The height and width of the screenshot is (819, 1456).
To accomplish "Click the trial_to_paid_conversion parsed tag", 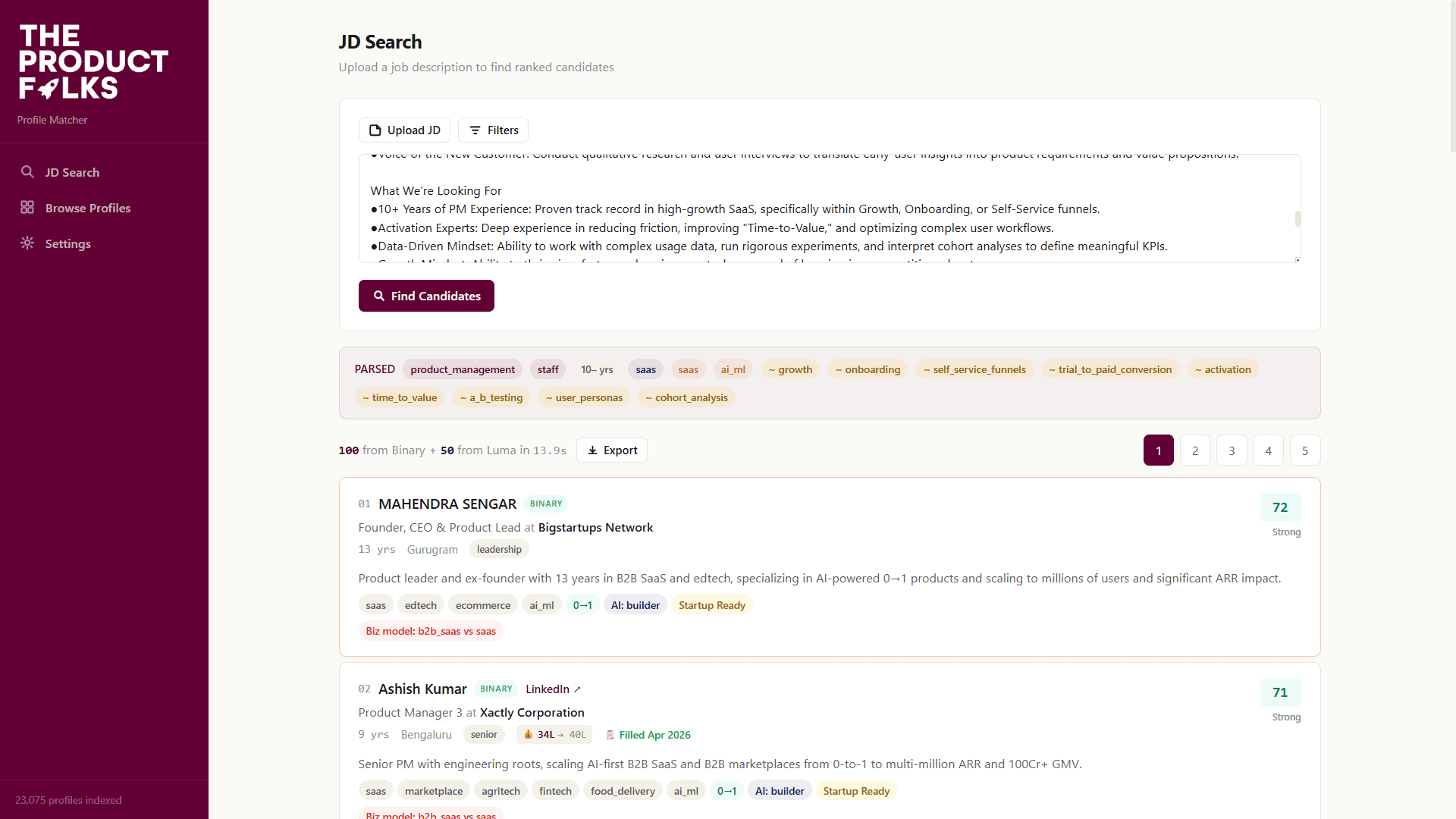I will click(x=1110, y=369).
